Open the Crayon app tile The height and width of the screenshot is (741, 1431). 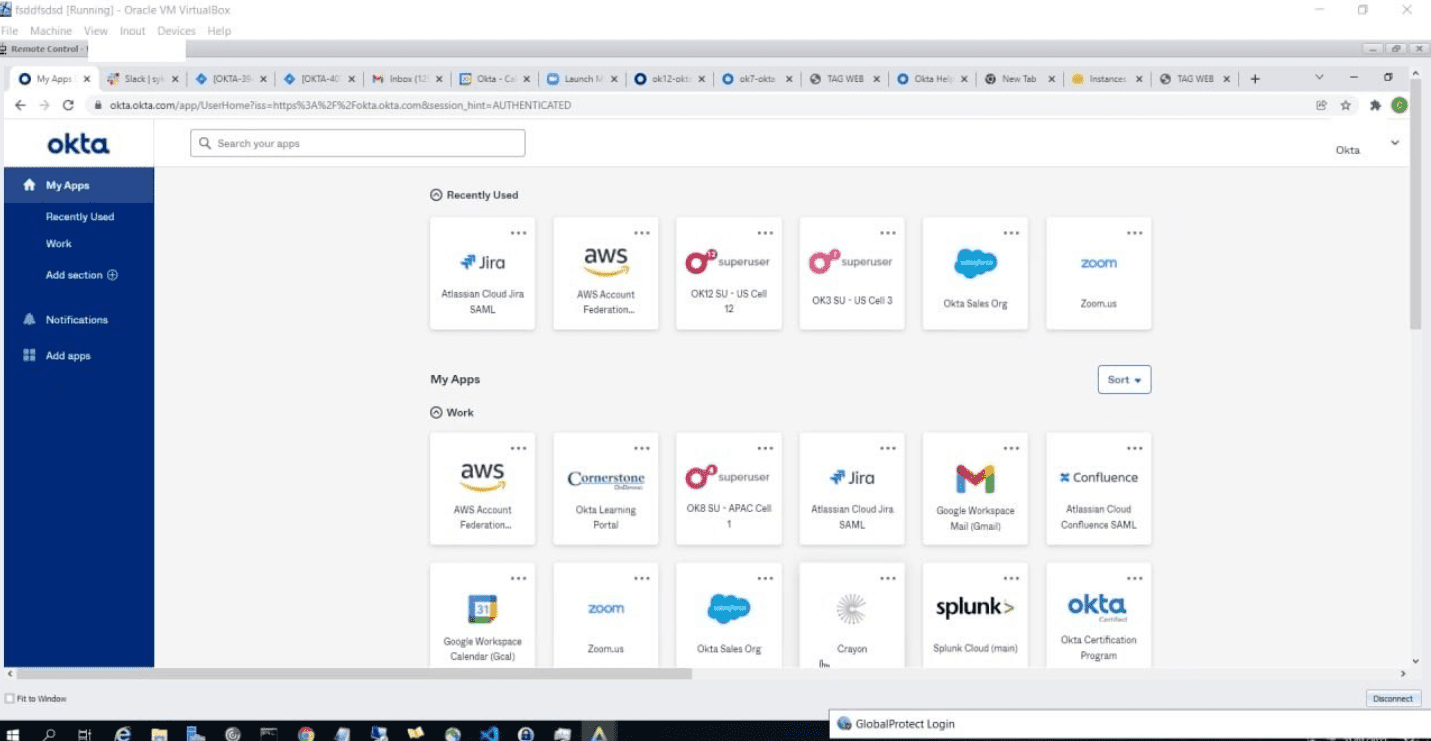tap(852, 615)
